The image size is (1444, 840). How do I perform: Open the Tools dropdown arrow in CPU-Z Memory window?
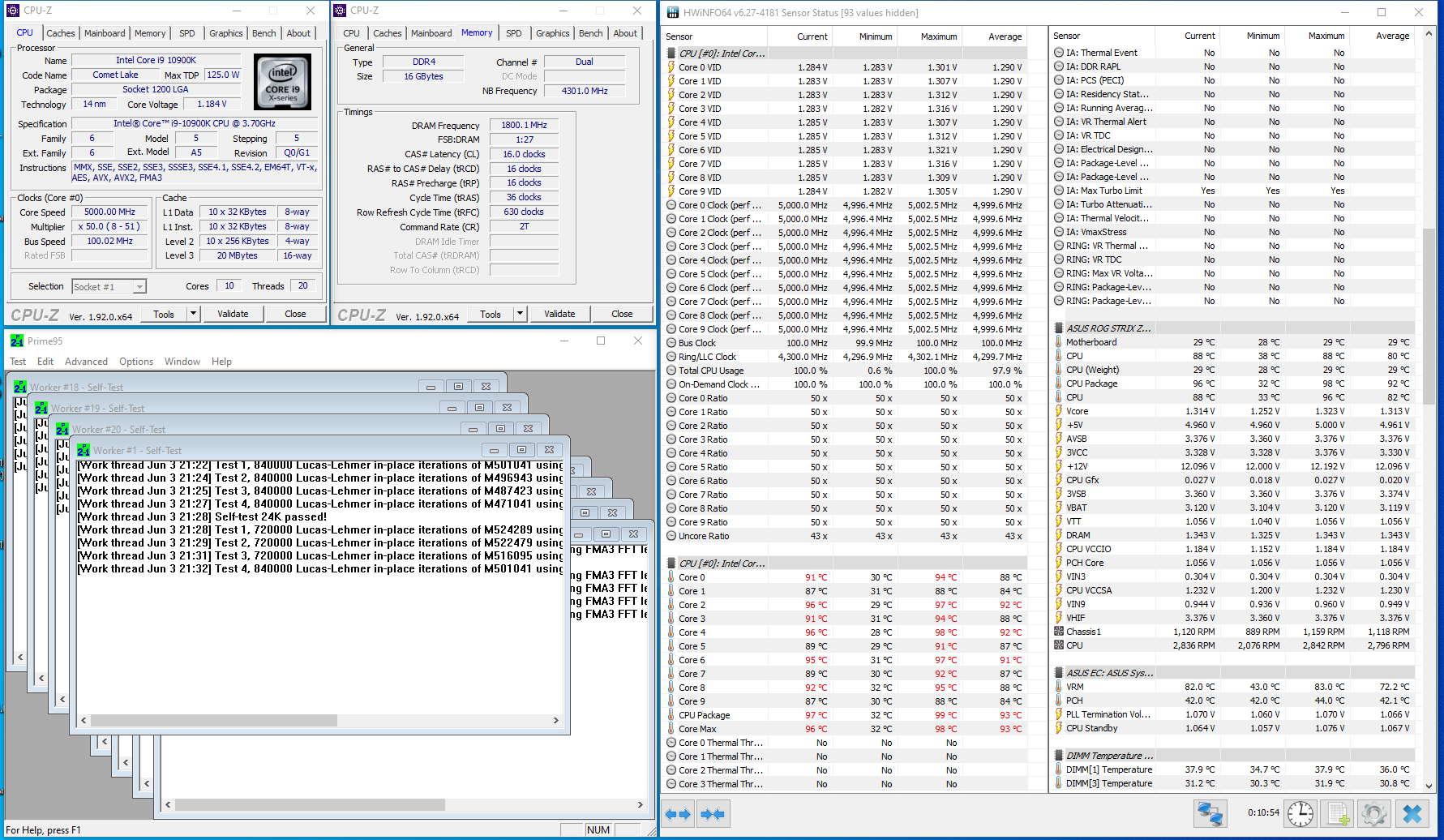(520, 314)
